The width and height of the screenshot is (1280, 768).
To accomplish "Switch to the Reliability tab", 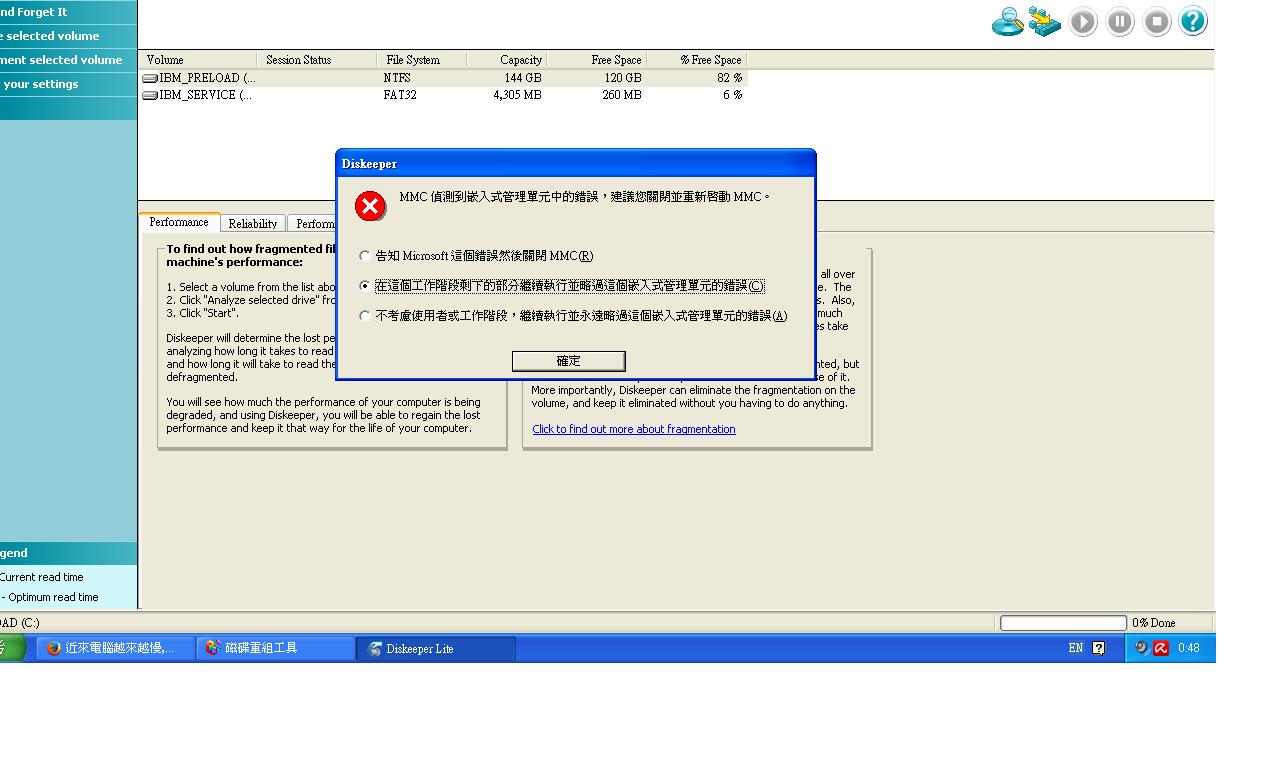I will (253, 224).
